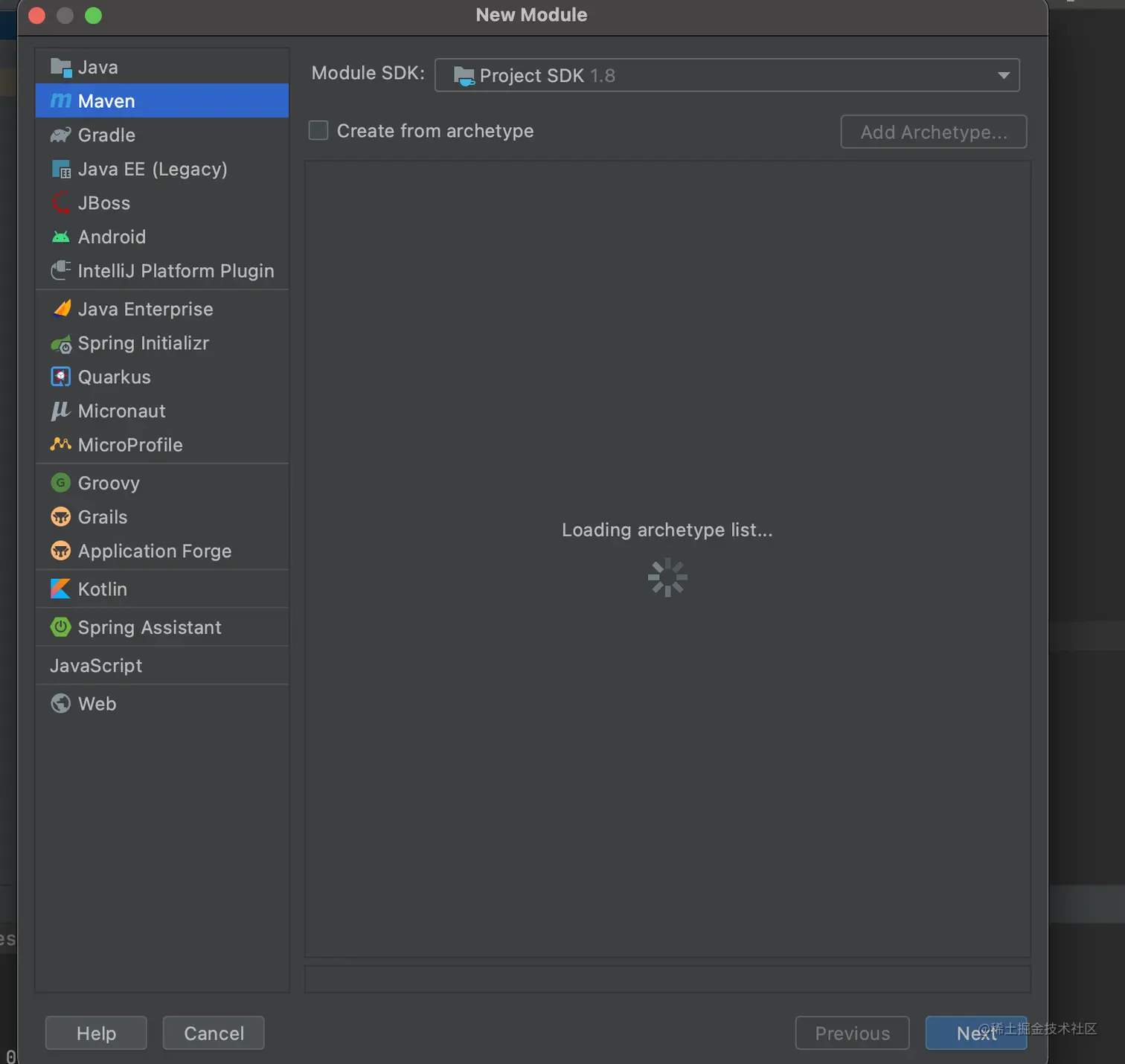Click the Project SDK 1.8 text
This screenshot has width=1125, height=1064.
[547, 76]
